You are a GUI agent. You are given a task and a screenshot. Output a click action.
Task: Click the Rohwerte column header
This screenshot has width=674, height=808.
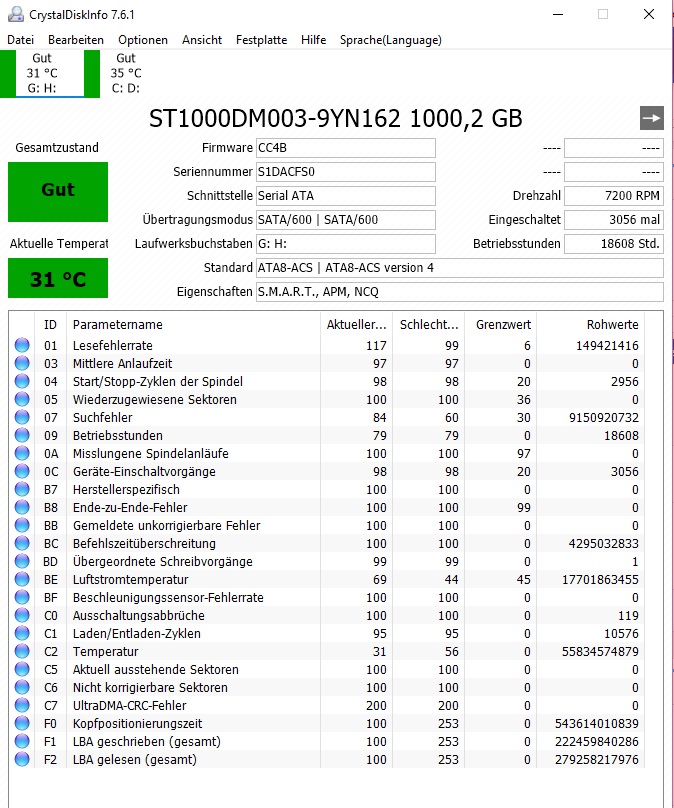click(x=591, y=325)
